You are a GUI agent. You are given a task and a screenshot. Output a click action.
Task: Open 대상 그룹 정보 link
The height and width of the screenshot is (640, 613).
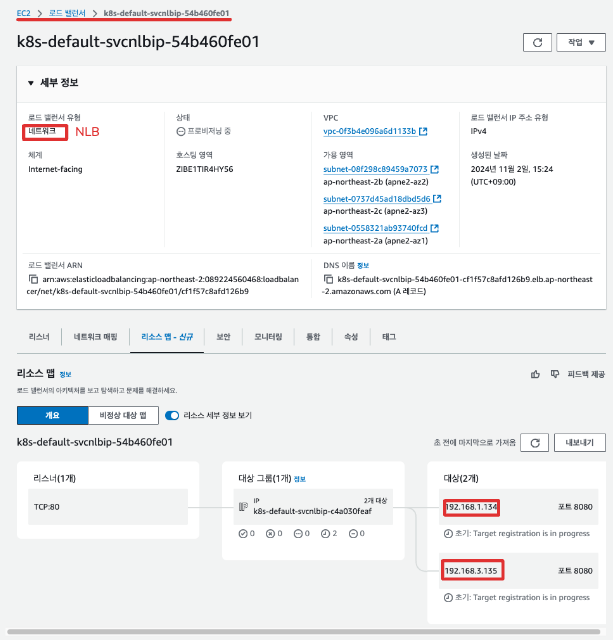pyautogui.click(x=300, y=479)
